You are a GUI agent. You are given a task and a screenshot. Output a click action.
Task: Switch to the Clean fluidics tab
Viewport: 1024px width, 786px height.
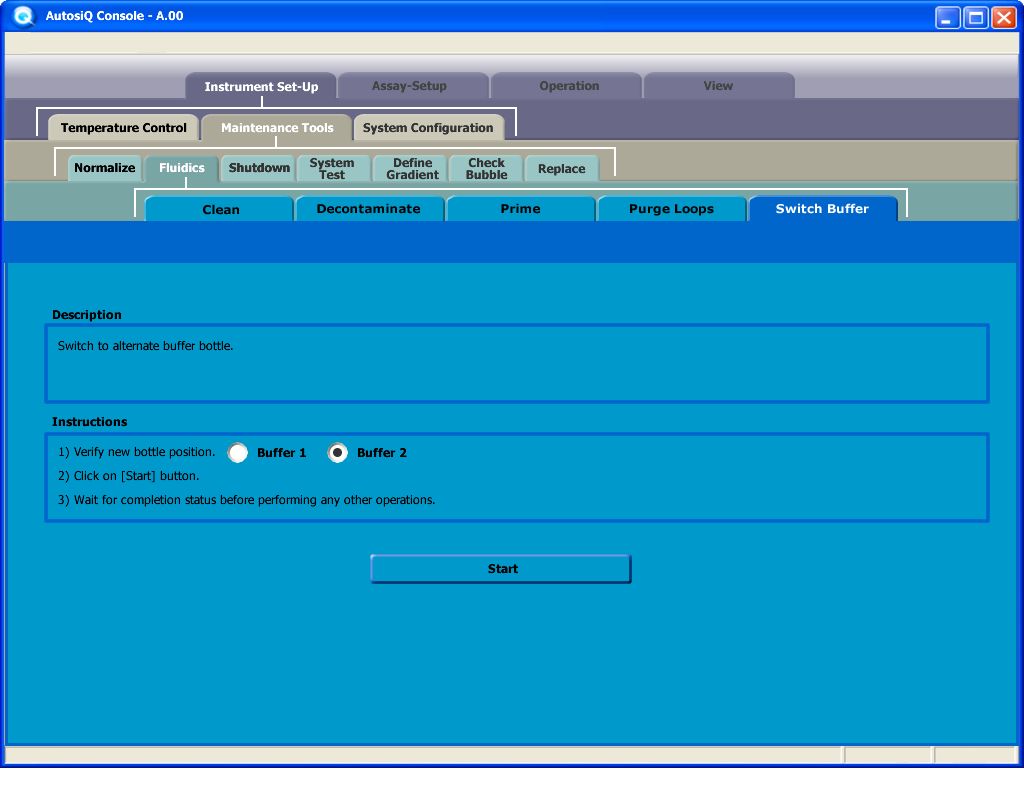tap(221, 210)
